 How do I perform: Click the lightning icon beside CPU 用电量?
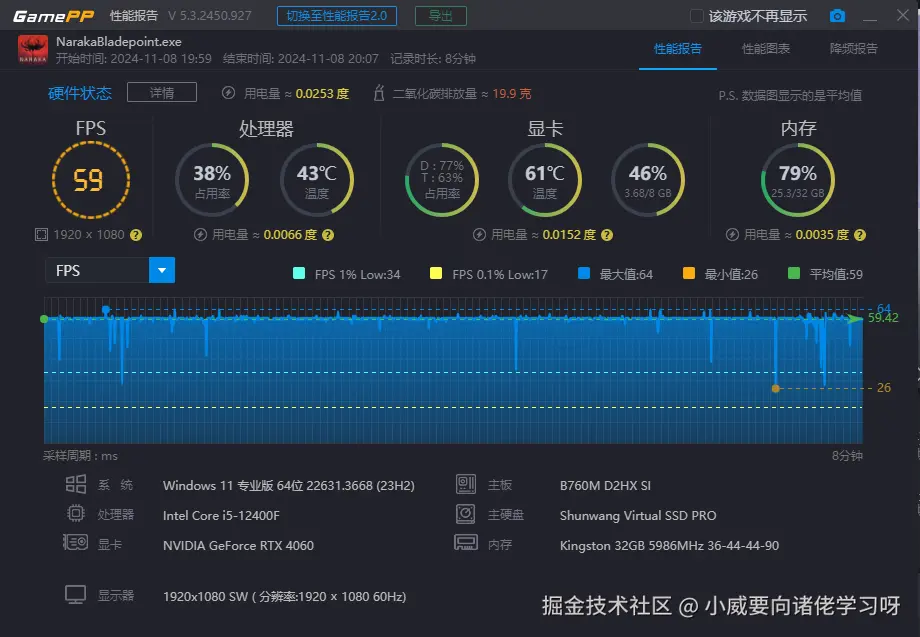click(201, 235)
